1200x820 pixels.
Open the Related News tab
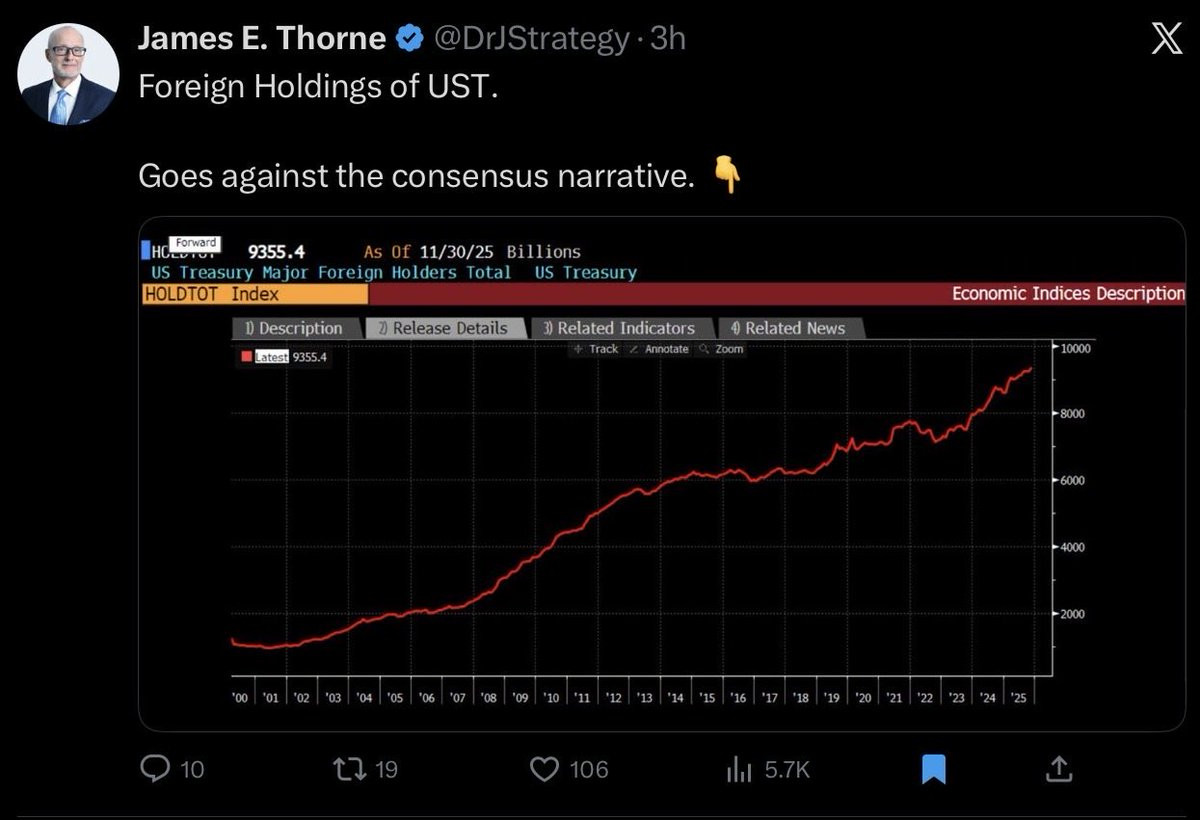[x=789, y=328]
